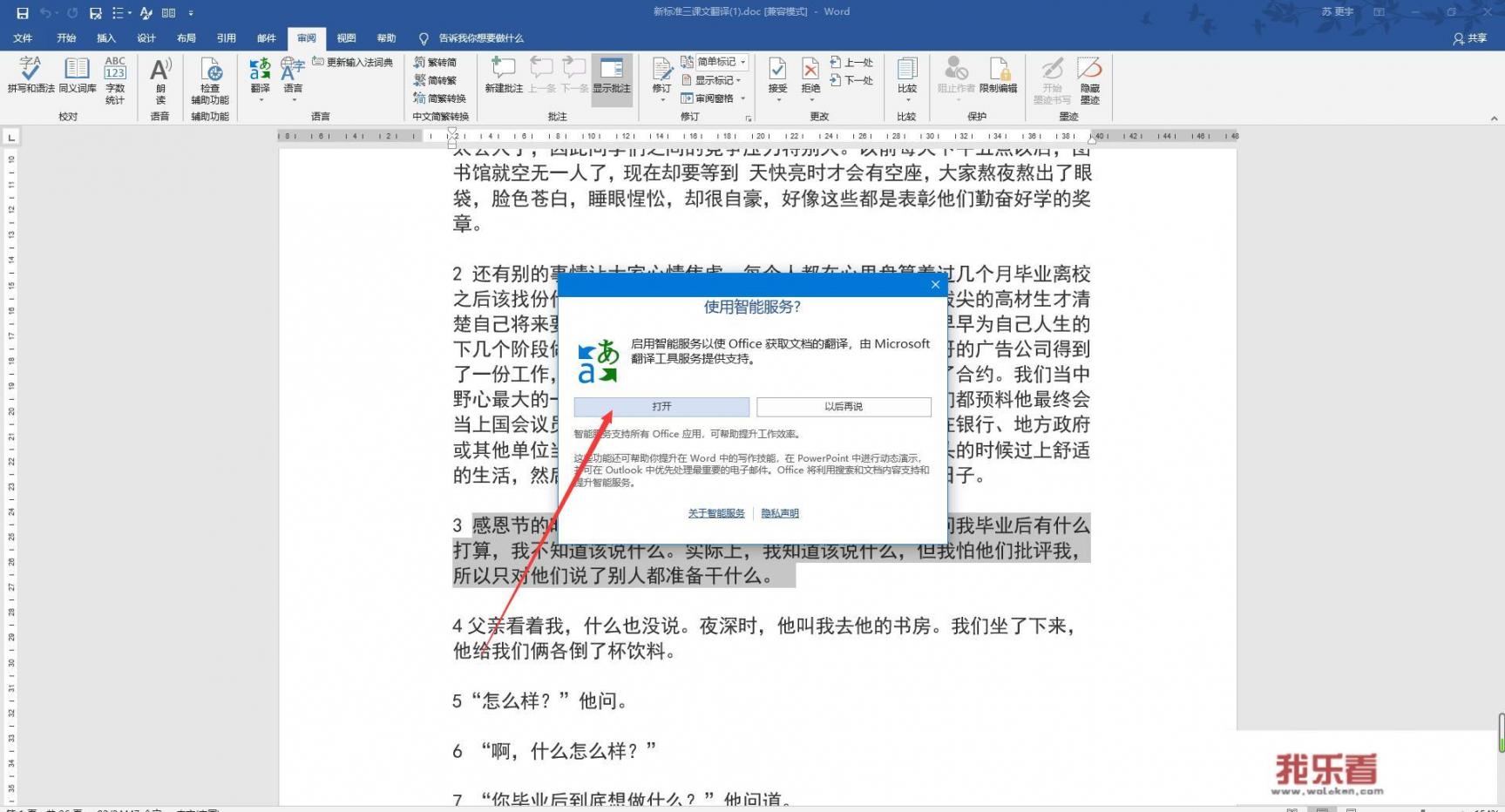This screenshot has width=1505, height=812.
Task: Switch to the Home (开始) tab
Action: tap(66, 38)
